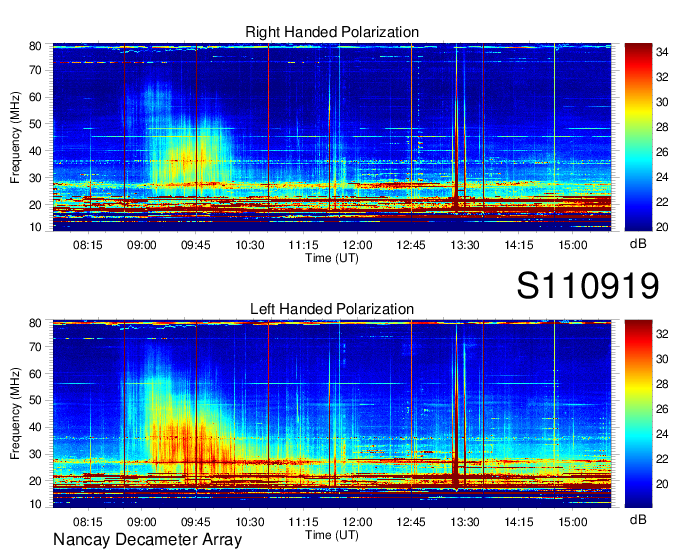Click the 80 MHz tick on Left Handed plot

[36, 323]
